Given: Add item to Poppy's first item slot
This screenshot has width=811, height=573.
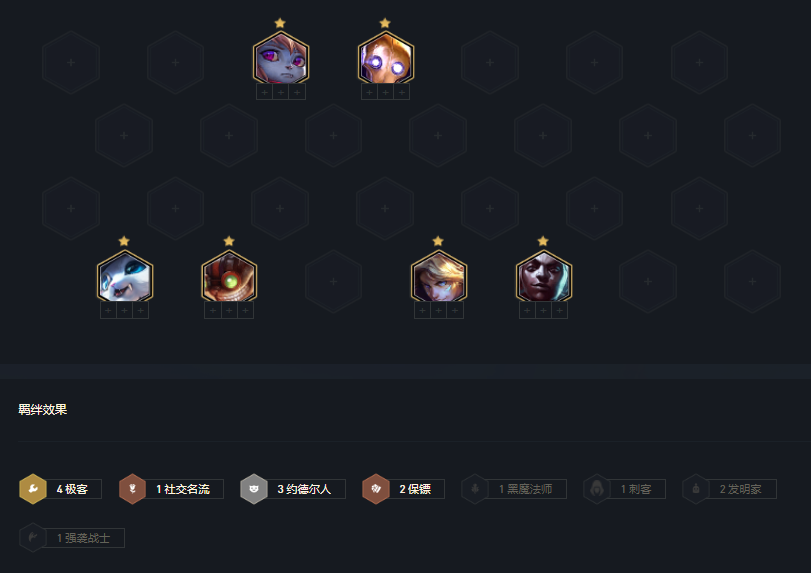Looking at the screenshot, I should click(x=265, y=92).
